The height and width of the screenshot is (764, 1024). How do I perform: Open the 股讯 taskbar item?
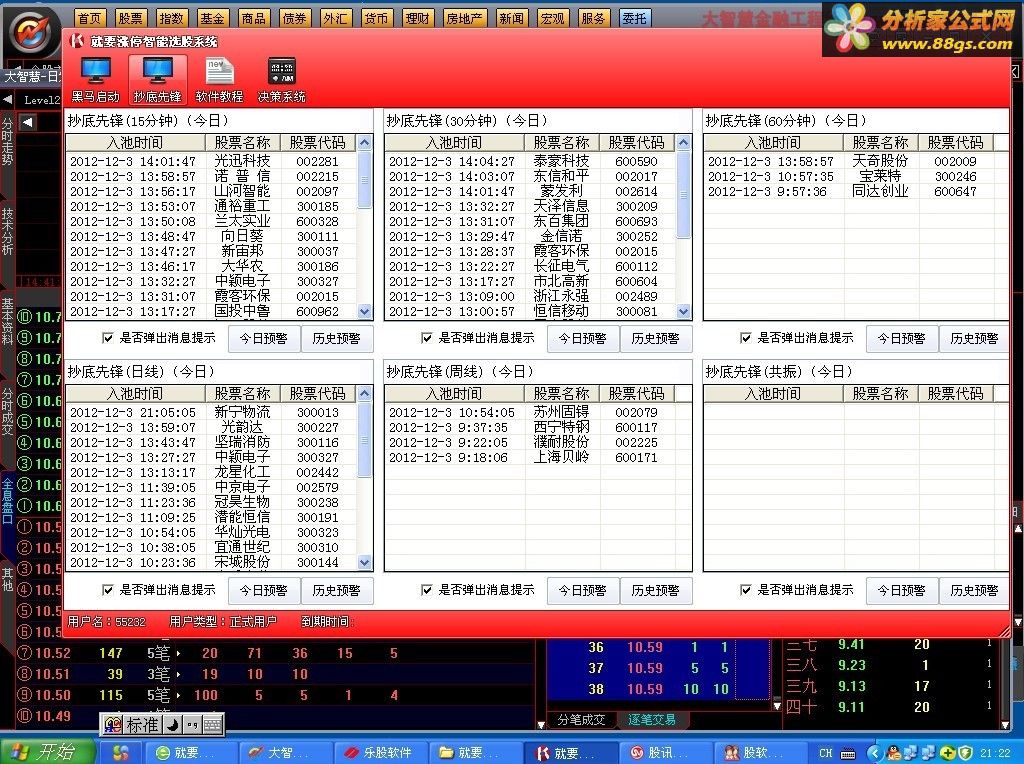[665, 752]
